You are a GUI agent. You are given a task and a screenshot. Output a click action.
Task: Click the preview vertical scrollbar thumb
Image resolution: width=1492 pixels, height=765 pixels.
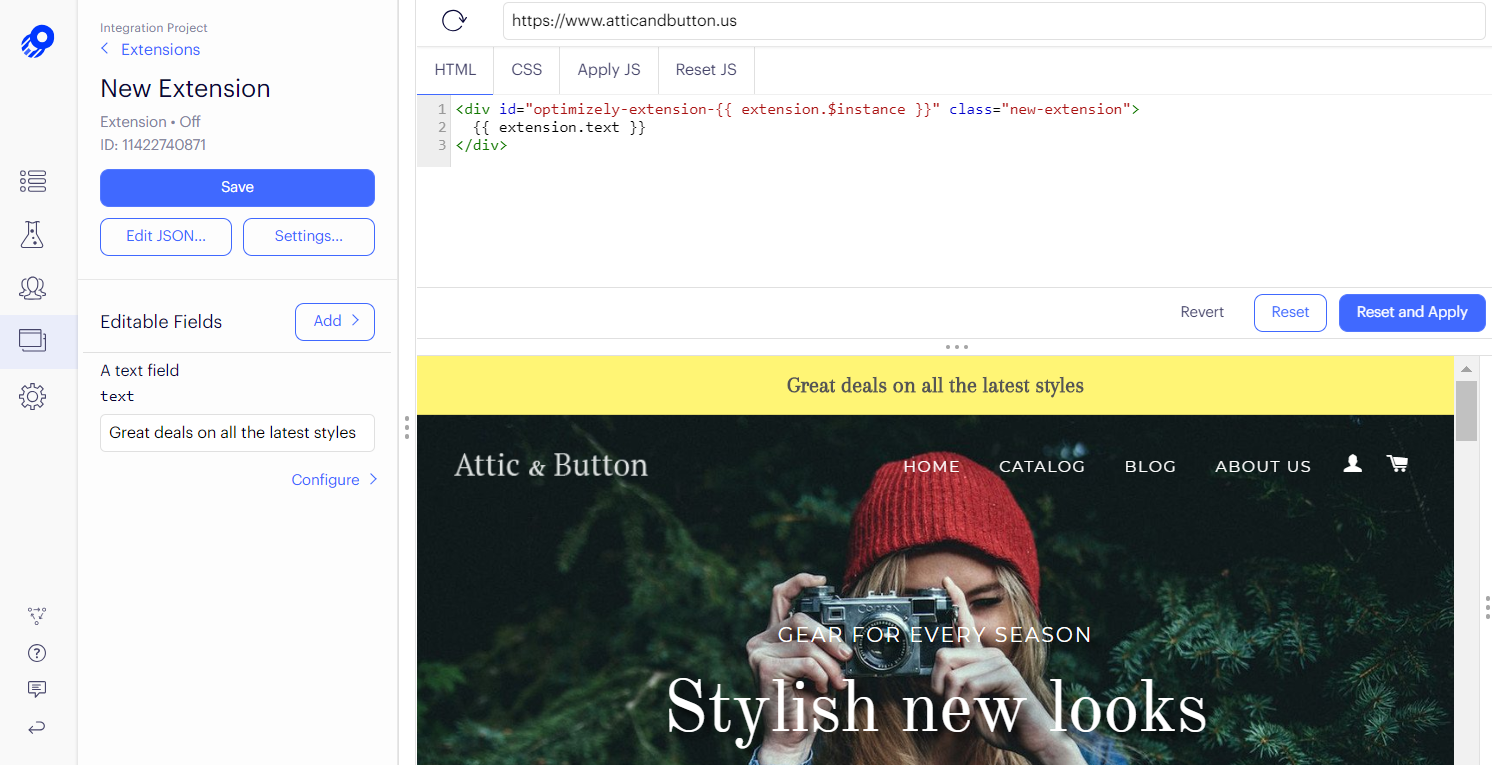[x=1466, y=410]
